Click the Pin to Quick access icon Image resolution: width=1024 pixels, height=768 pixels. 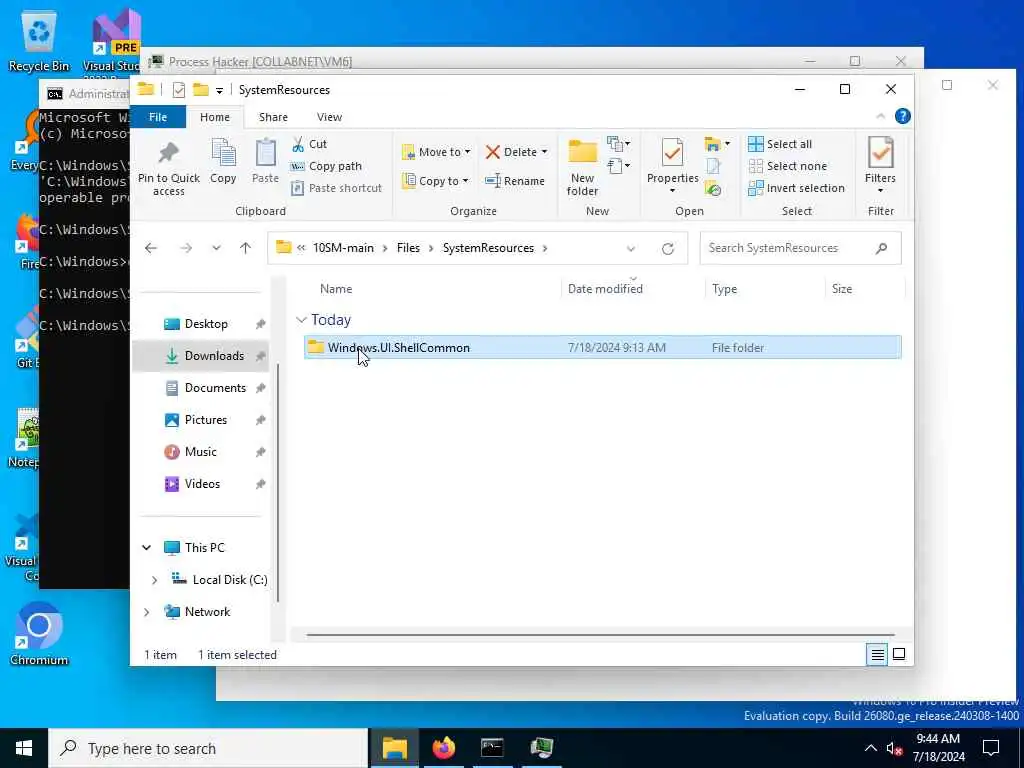(x=168, y=153)
